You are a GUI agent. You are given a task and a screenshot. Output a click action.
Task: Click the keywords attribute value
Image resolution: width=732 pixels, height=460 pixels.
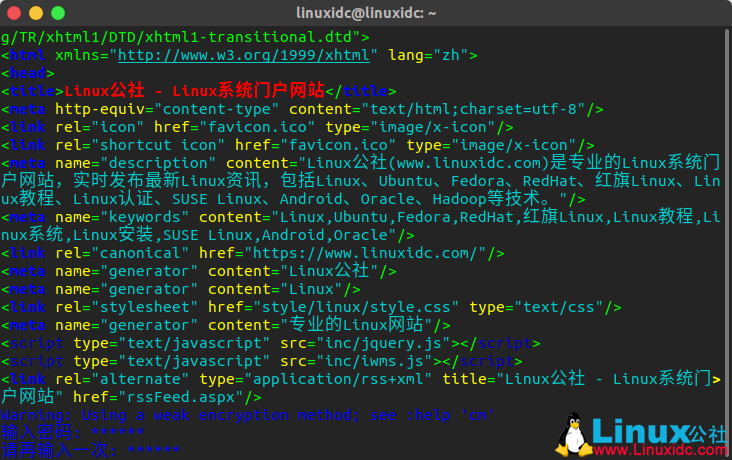144,217
